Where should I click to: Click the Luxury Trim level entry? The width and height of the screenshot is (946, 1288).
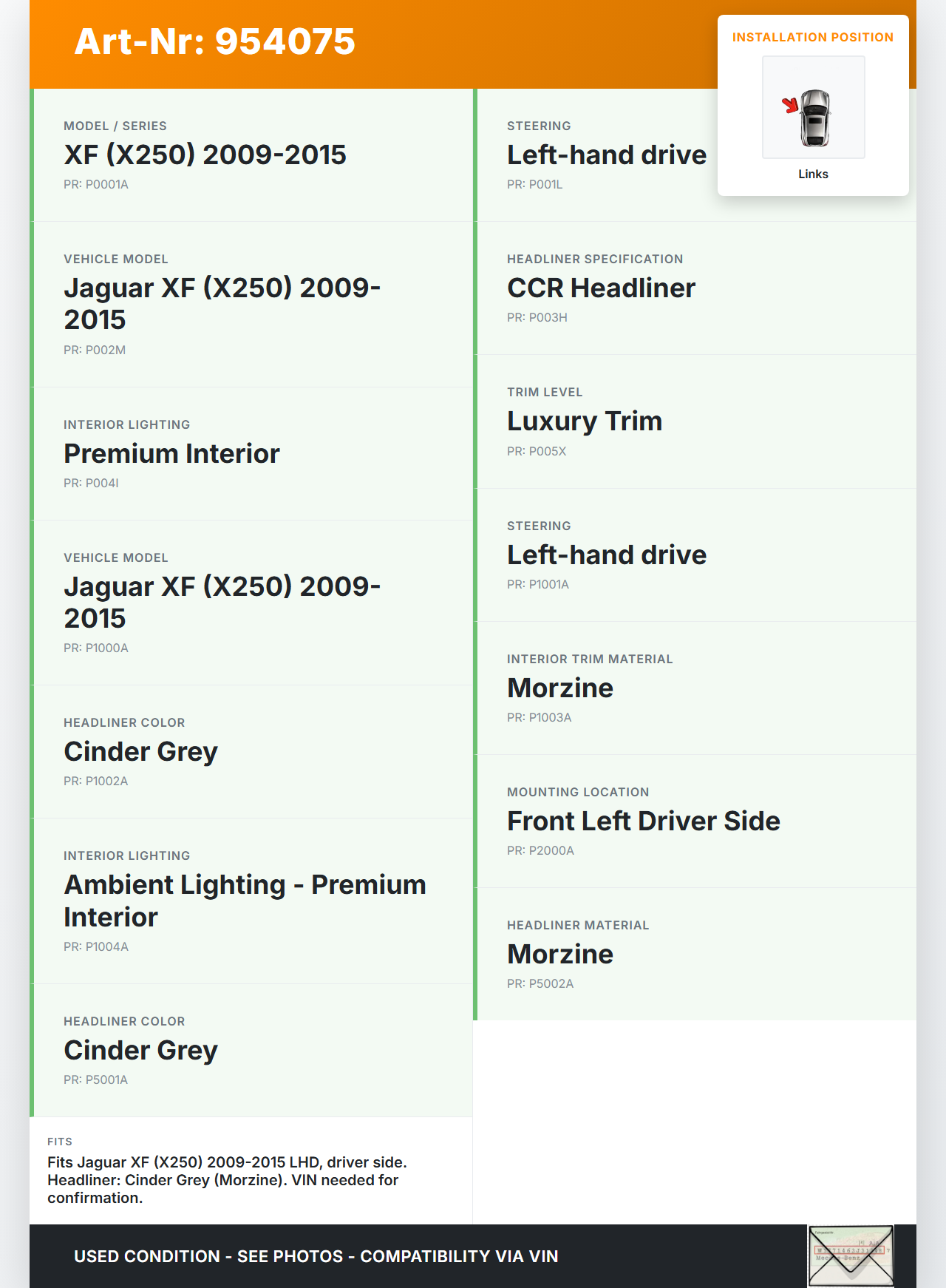tap(584, 421)
